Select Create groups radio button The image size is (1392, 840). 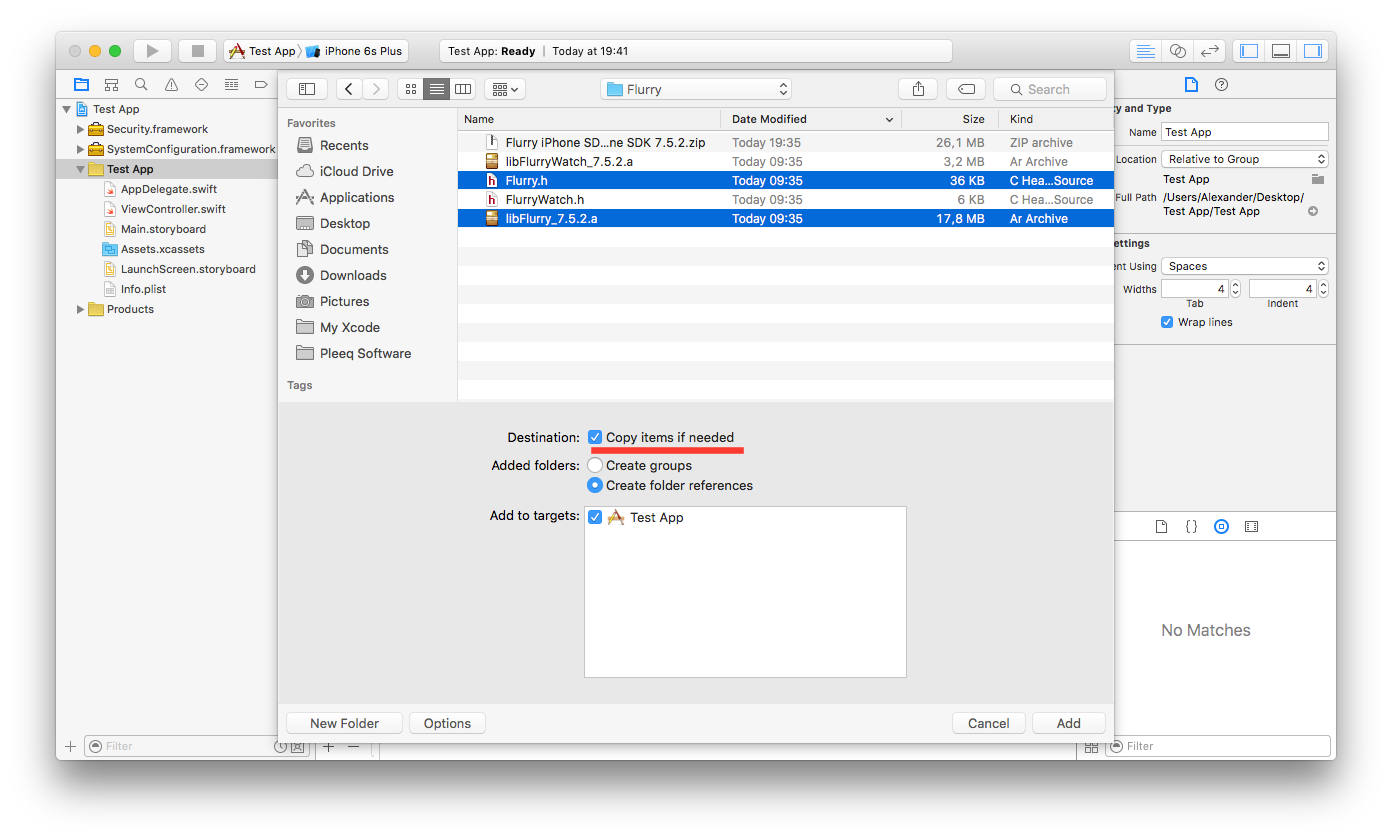click(595, 465)
